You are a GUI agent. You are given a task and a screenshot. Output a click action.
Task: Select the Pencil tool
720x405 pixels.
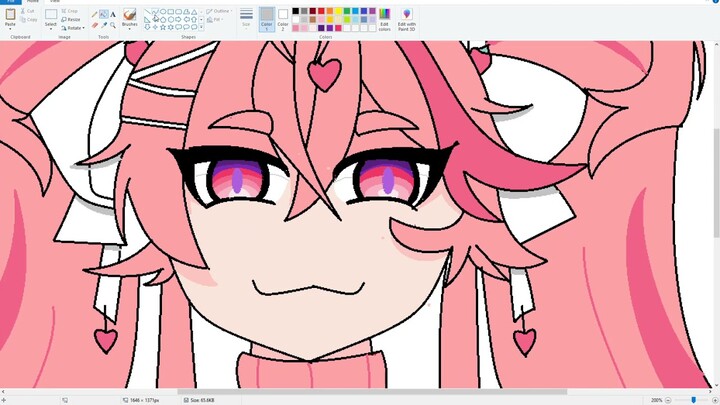click(94, 15)
